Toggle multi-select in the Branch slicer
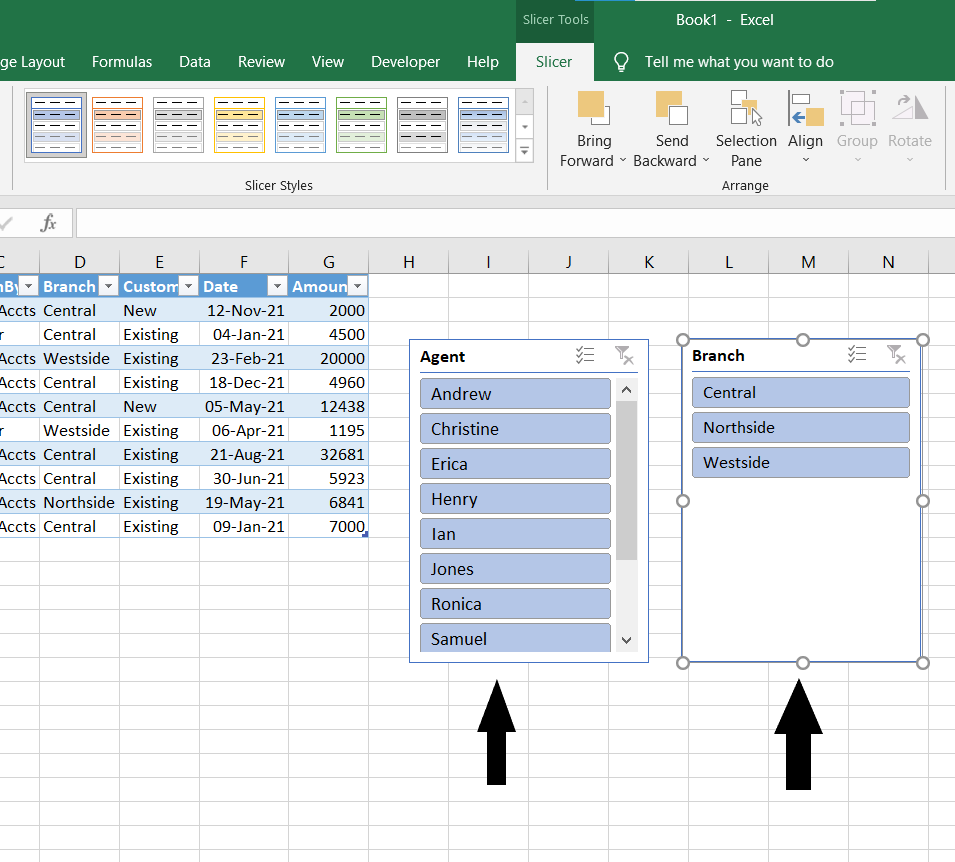The image size is (955, 862). click(x=857, y=354)
